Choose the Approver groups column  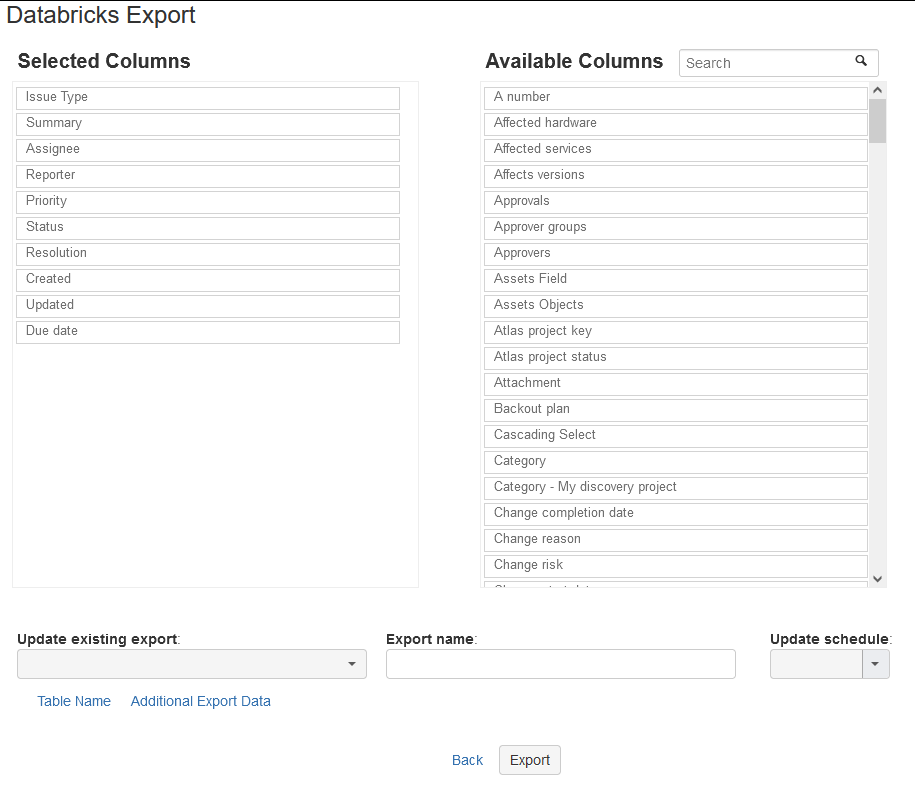(x=676, y=228)
